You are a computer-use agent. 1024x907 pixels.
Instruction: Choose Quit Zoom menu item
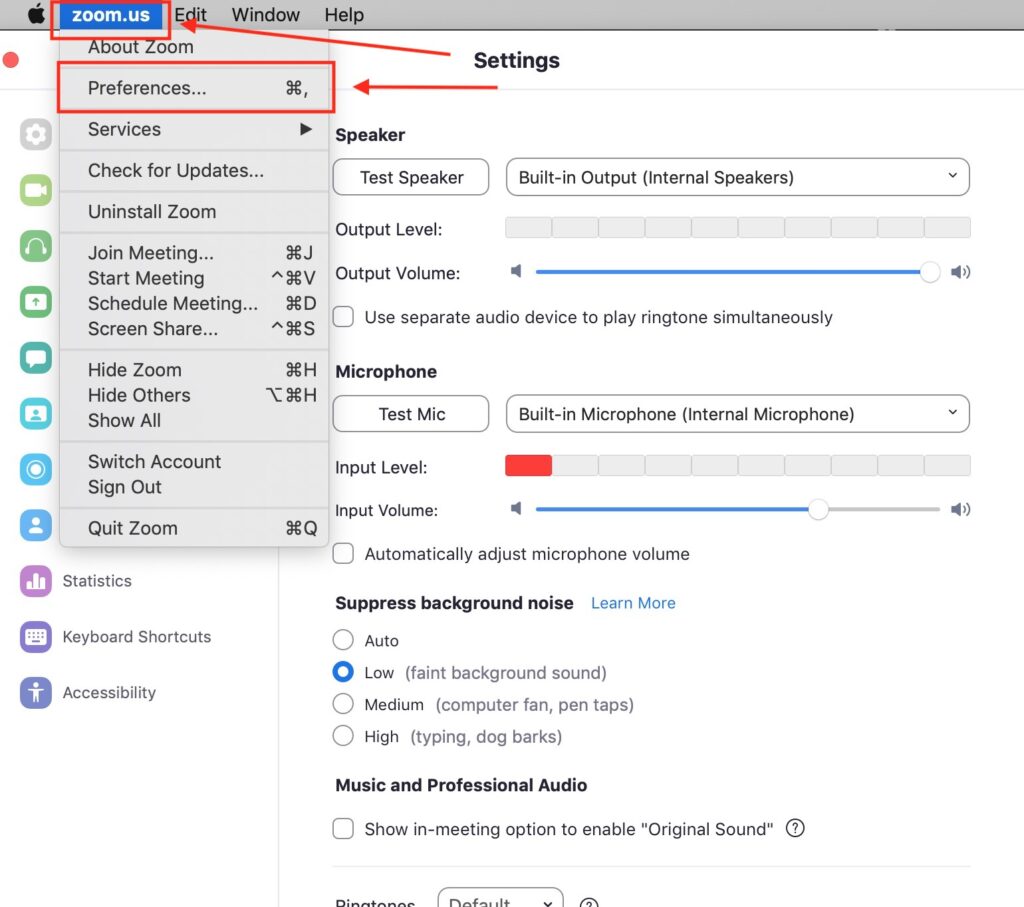[195, 528]
